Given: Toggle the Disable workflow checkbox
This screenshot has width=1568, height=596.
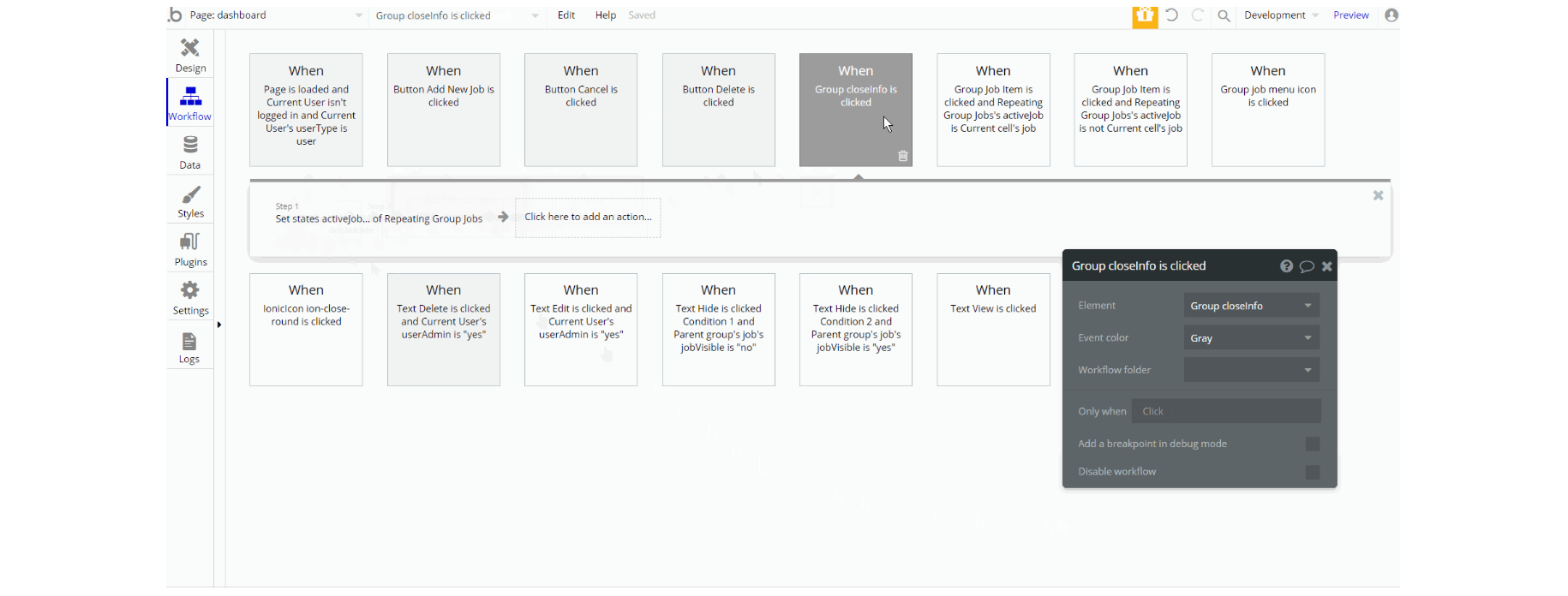Looking at the screenshot, I should click(x=1312, y=472).
